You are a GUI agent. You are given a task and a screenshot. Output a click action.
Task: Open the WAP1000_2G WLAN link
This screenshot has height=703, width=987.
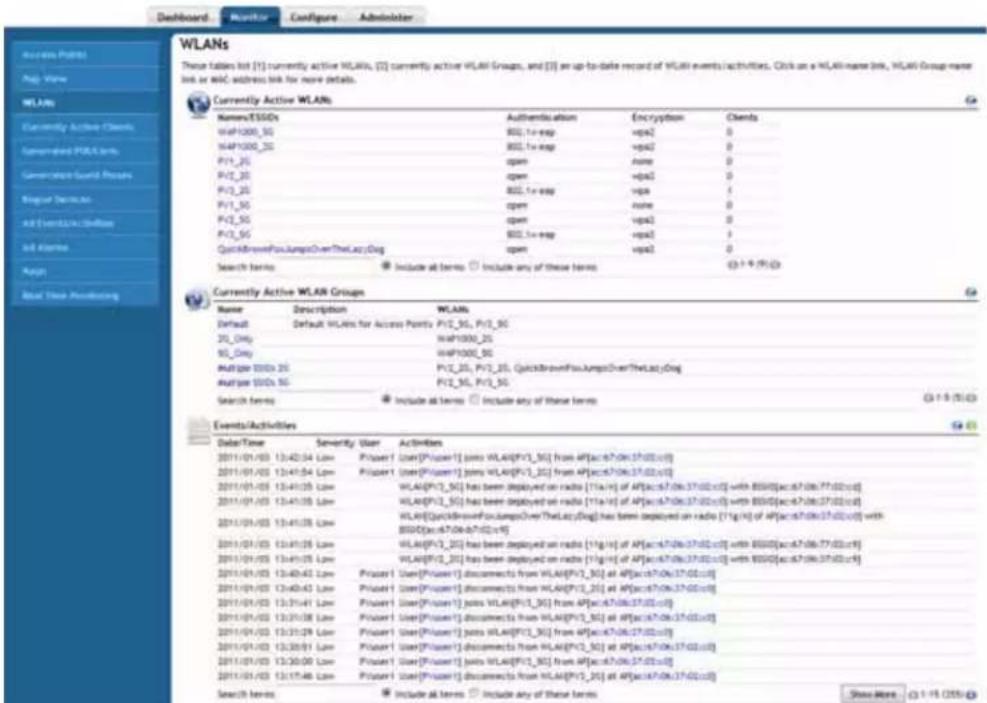coord(245,147)
